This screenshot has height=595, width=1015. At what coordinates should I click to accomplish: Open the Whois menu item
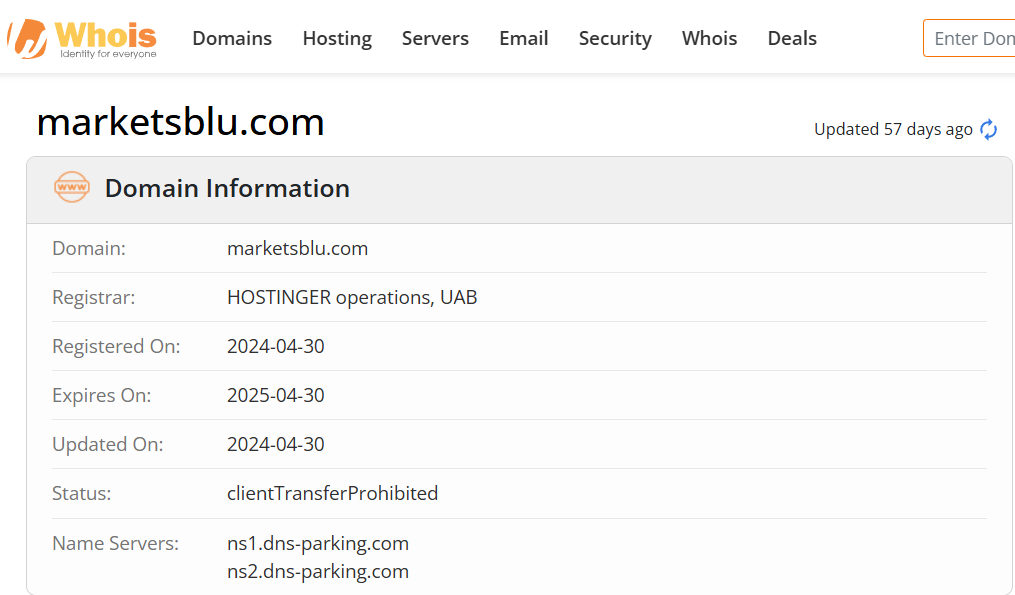tap(709, 38)
